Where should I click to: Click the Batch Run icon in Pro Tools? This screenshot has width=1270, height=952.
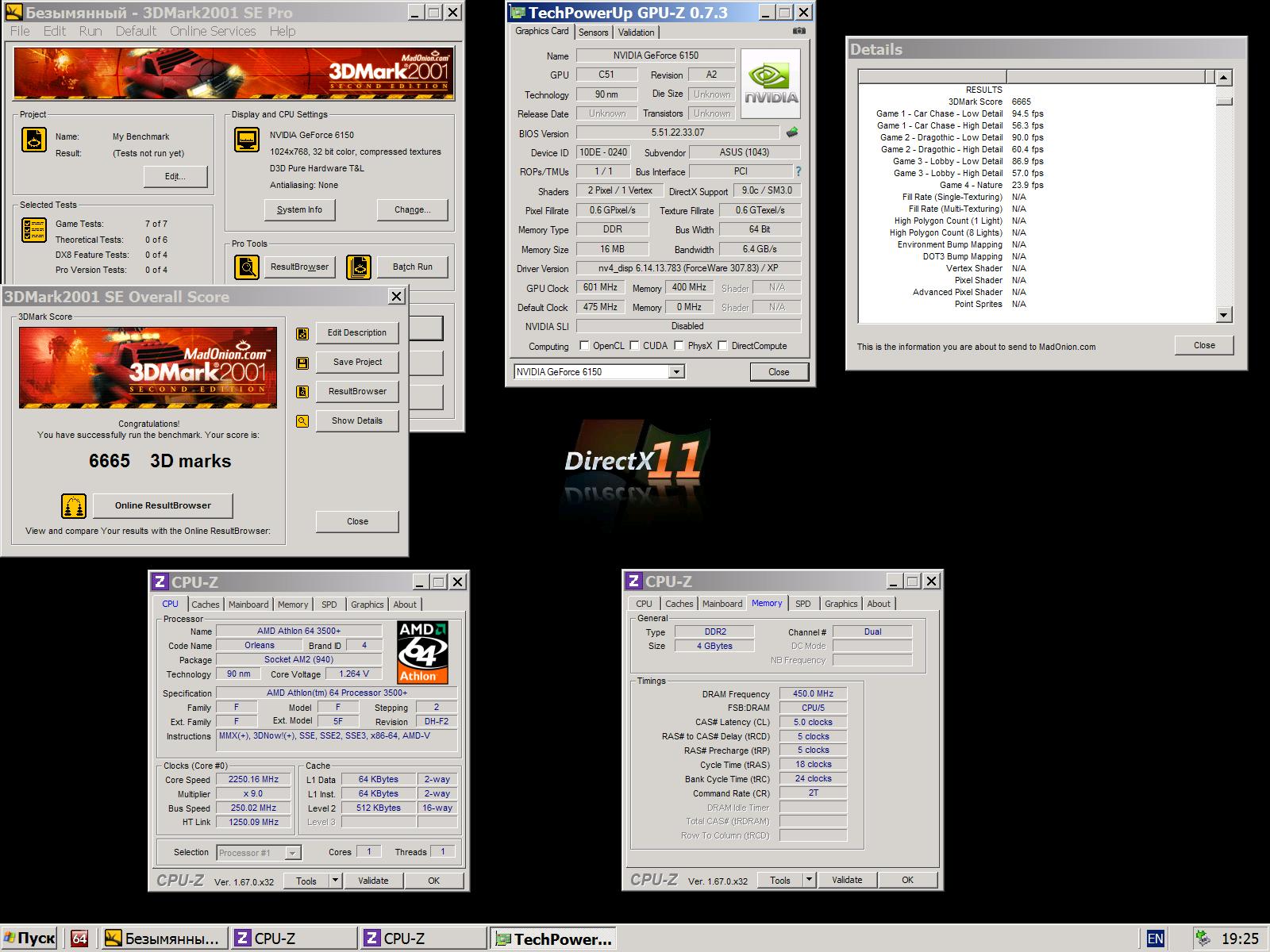tap(359, 267)
